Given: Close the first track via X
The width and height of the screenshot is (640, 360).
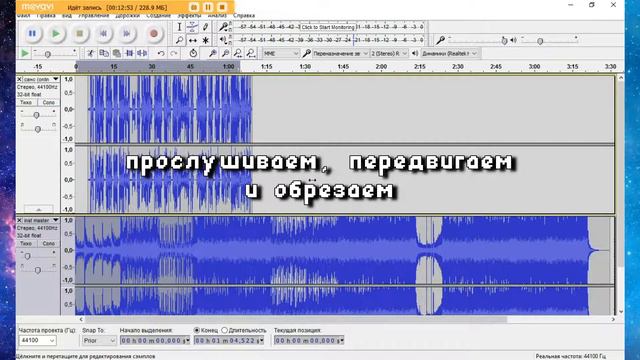Looking at the screenshot, I should 19,79.
